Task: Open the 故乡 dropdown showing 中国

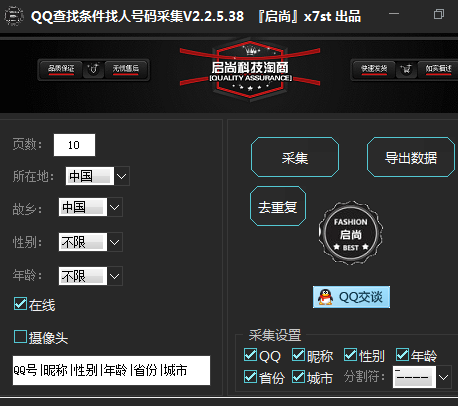Action: coord(91,207)
